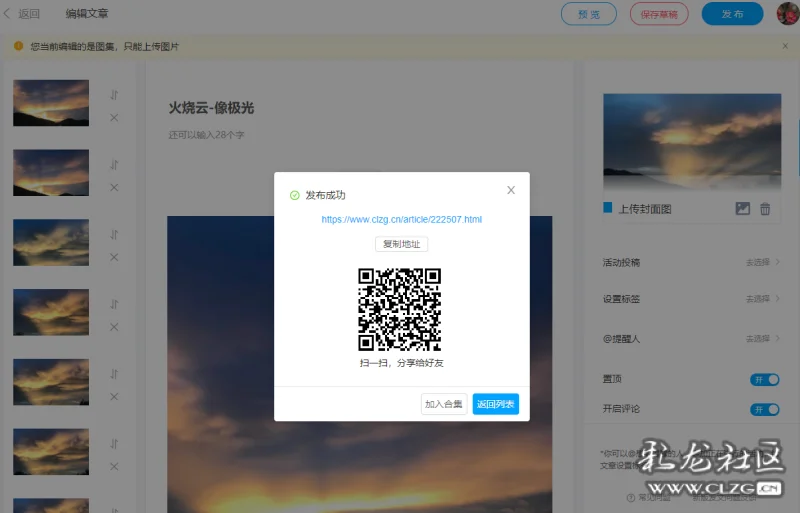Screen dimensions: 800x513
Task: Reorder the first thumbnail with sort icon
Action: pos(114,94)
